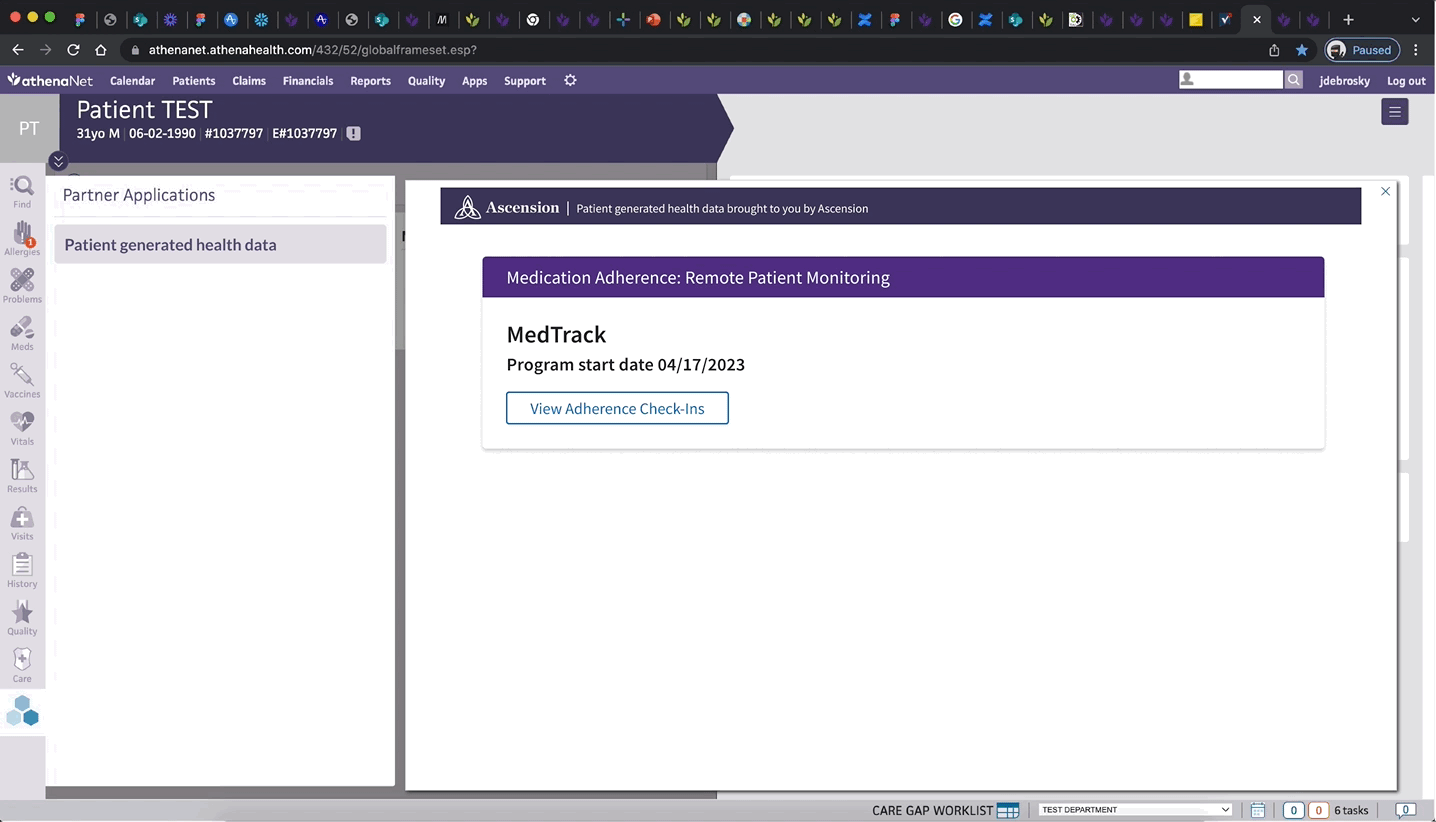This screenshot has width=1436, height=822.
Task: Open the browser three-dot menu
Action: [x=1416, y=49]
